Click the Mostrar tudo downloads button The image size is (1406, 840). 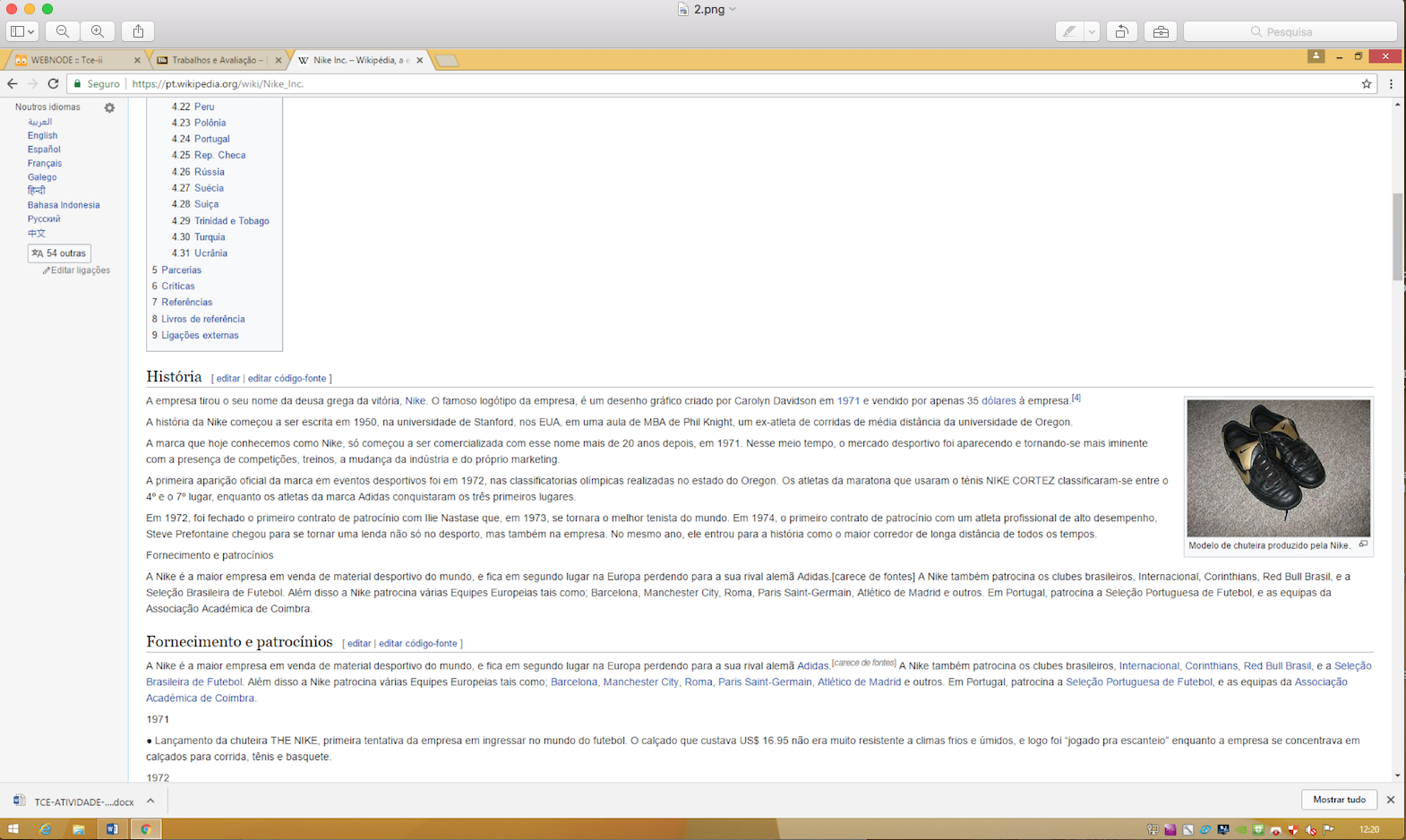coord(1339,800)
